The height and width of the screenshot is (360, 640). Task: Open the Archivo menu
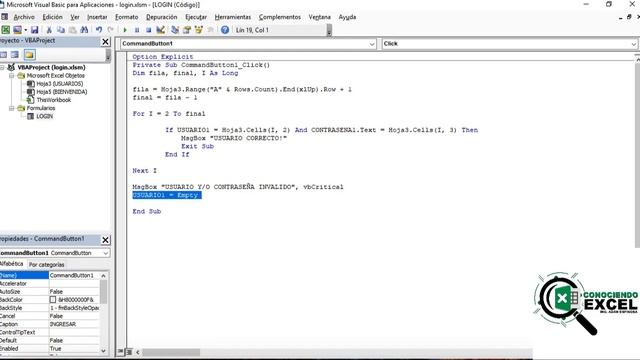[x=24, y=17]
